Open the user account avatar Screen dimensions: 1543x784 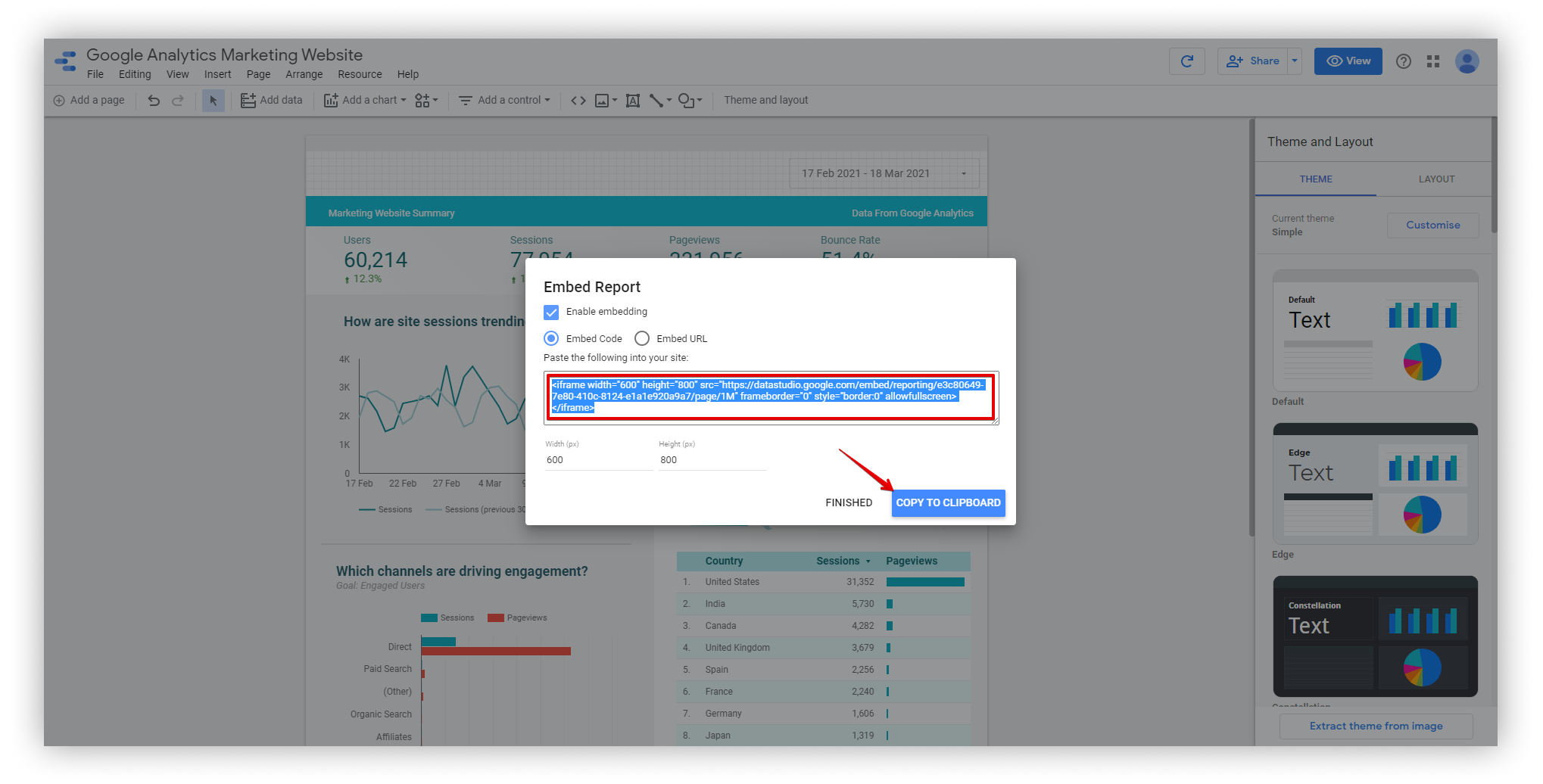[x=1467, y=61]
